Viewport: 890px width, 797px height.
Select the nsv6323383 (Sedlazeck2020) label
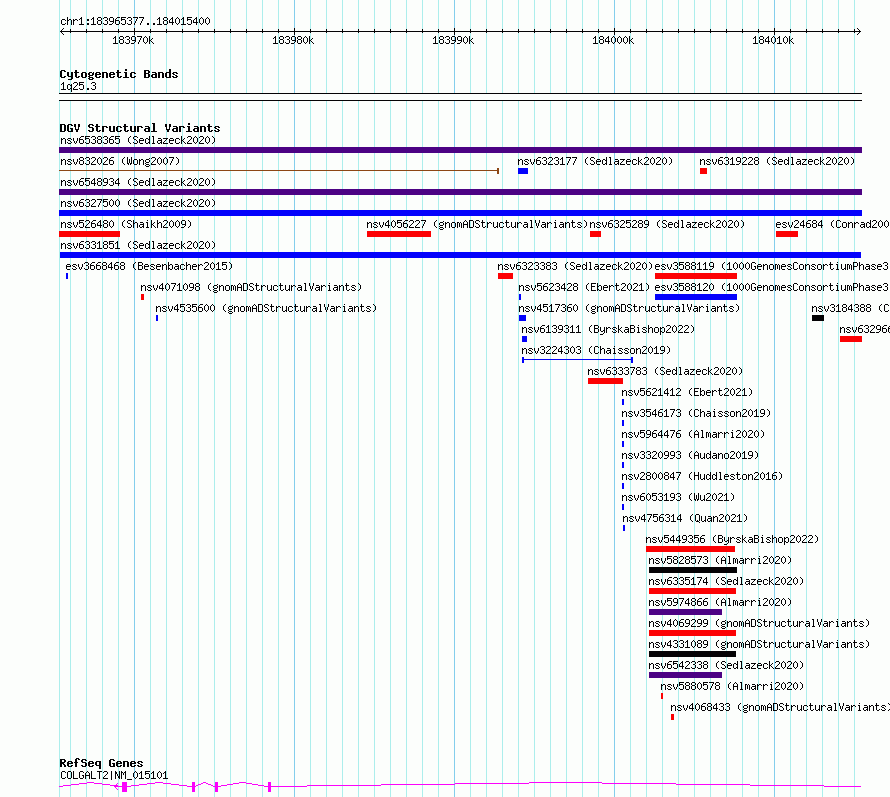pos(575,266)
